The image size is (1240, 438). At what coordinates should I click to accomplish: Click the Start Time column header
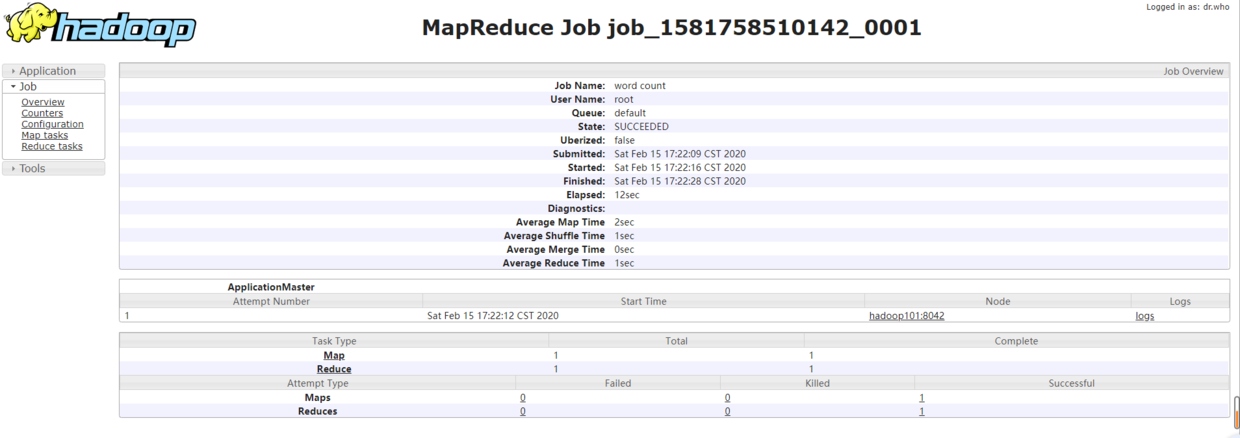click(643, 301)
